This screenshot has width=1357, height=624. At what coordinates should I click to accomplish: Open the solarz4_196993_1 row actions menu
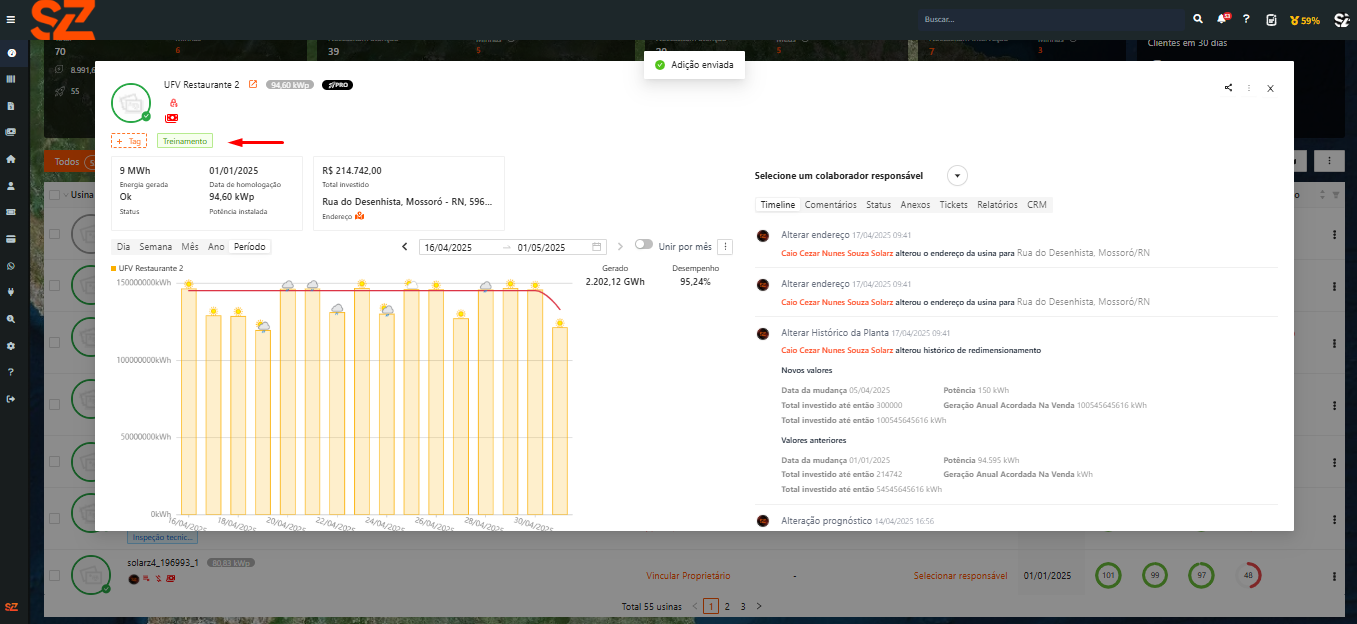(1334, 576)
